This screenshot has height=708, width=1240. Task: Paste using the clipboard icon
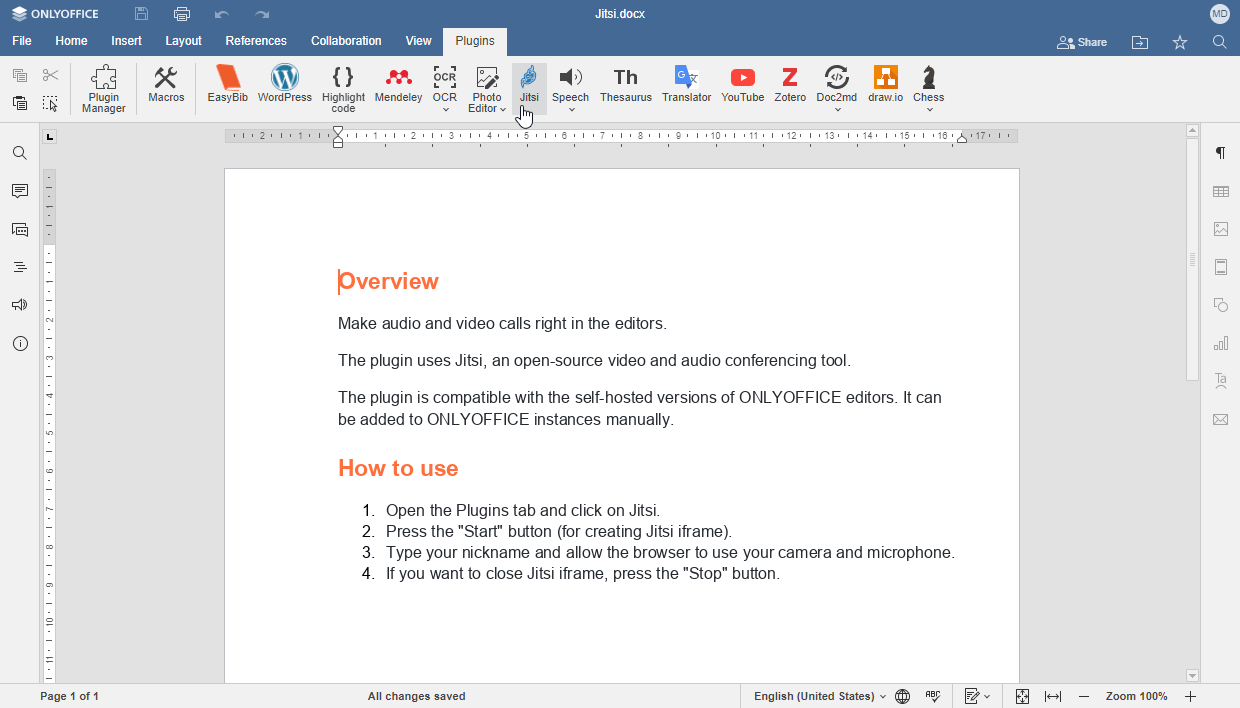pyautogui.click(x=20, y=103)
